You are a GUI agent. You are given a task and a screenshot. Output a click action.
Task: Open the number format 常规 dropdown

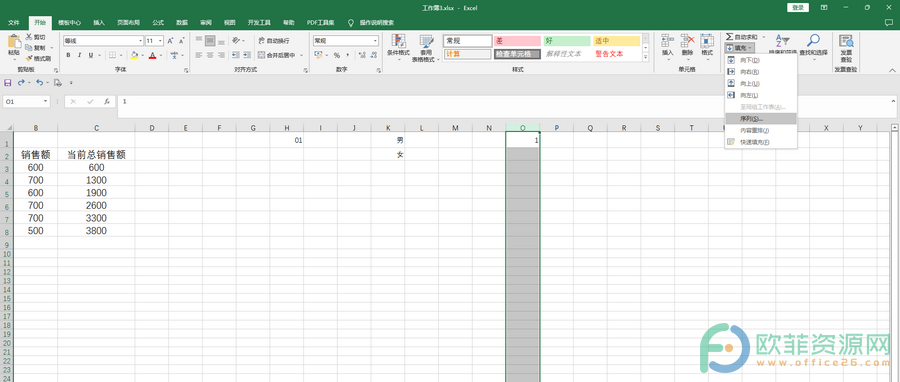[375, 41]
